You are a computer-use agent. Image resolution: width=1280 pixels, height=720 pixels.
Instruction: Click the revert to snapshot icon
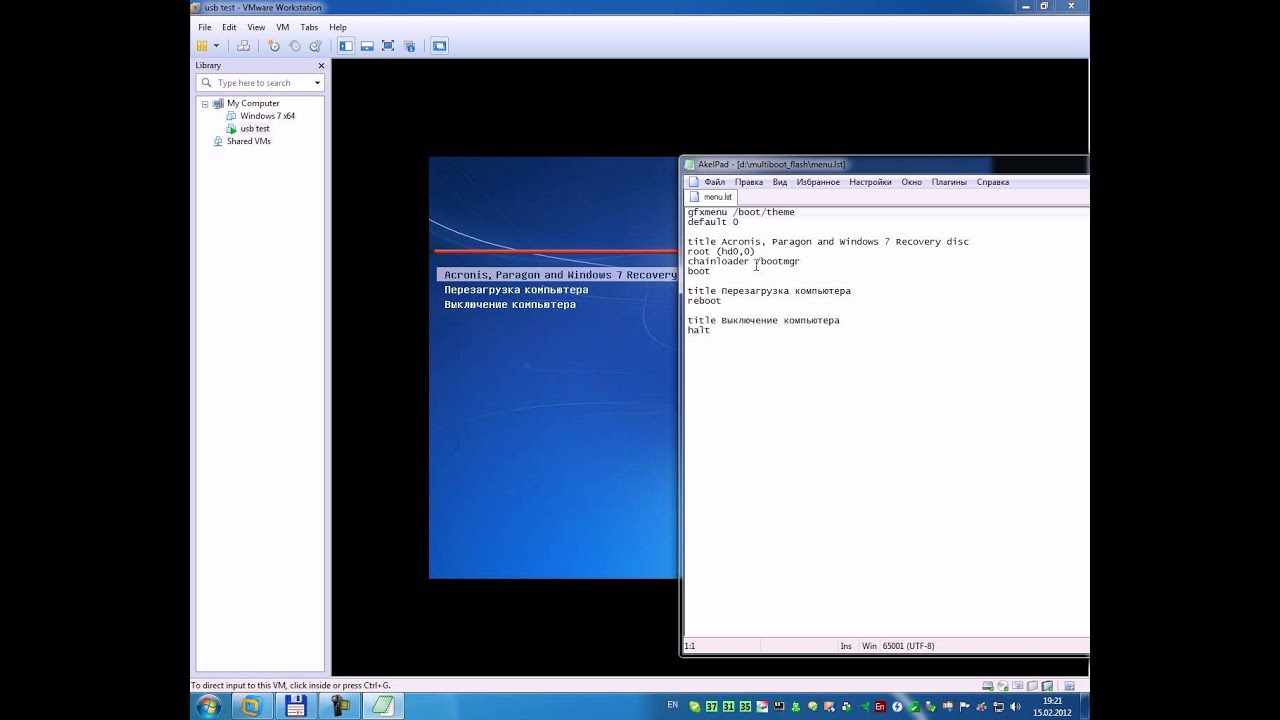pyautogui.click(x=295, y=46)
